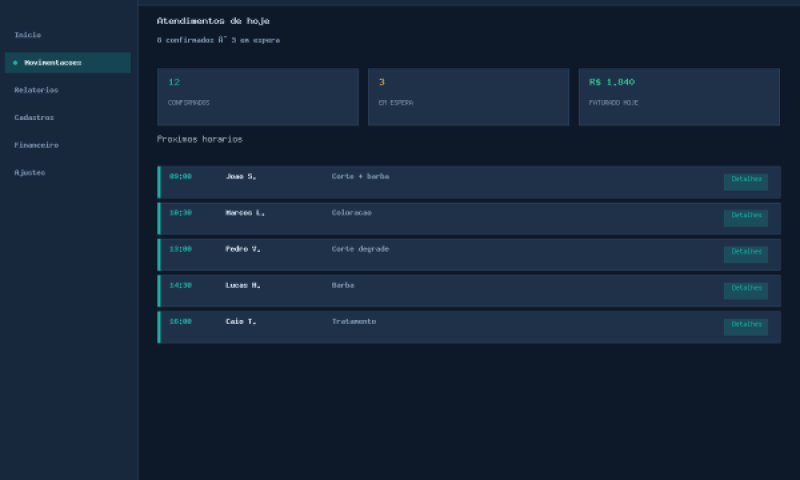Click the Barba service in Lucas row

(343, 285)
